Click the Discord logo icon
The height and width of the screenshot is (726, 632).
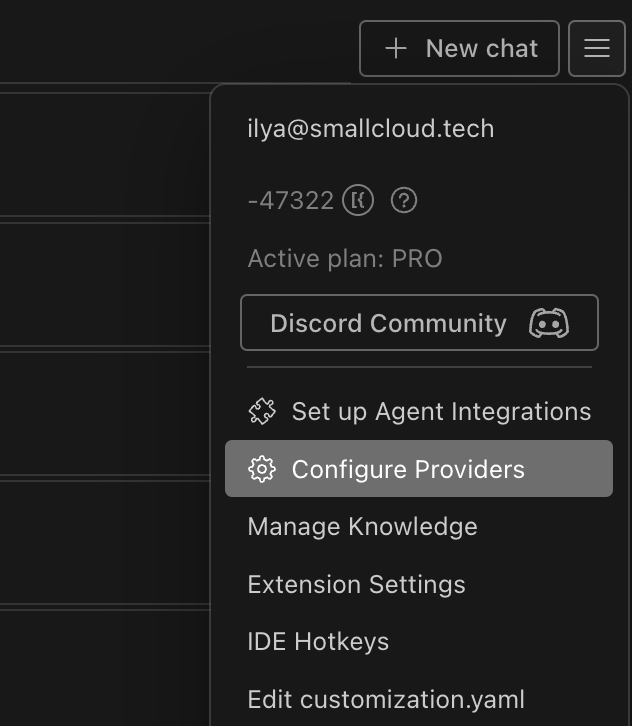tap(549, 323)
